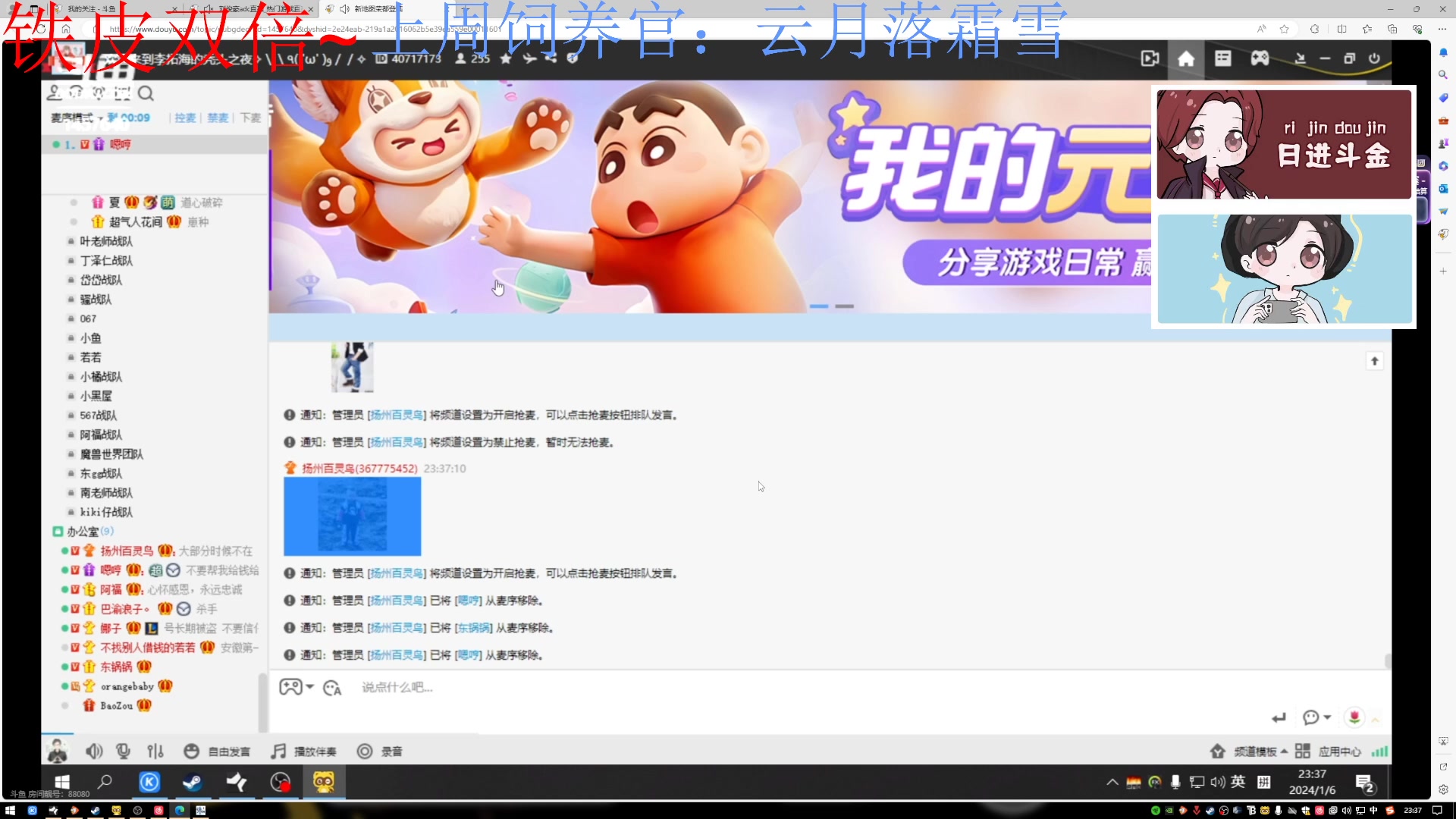
Task: Collapse the 办公室 channel node
Action: pyautogui.click(x=58, y=532)
